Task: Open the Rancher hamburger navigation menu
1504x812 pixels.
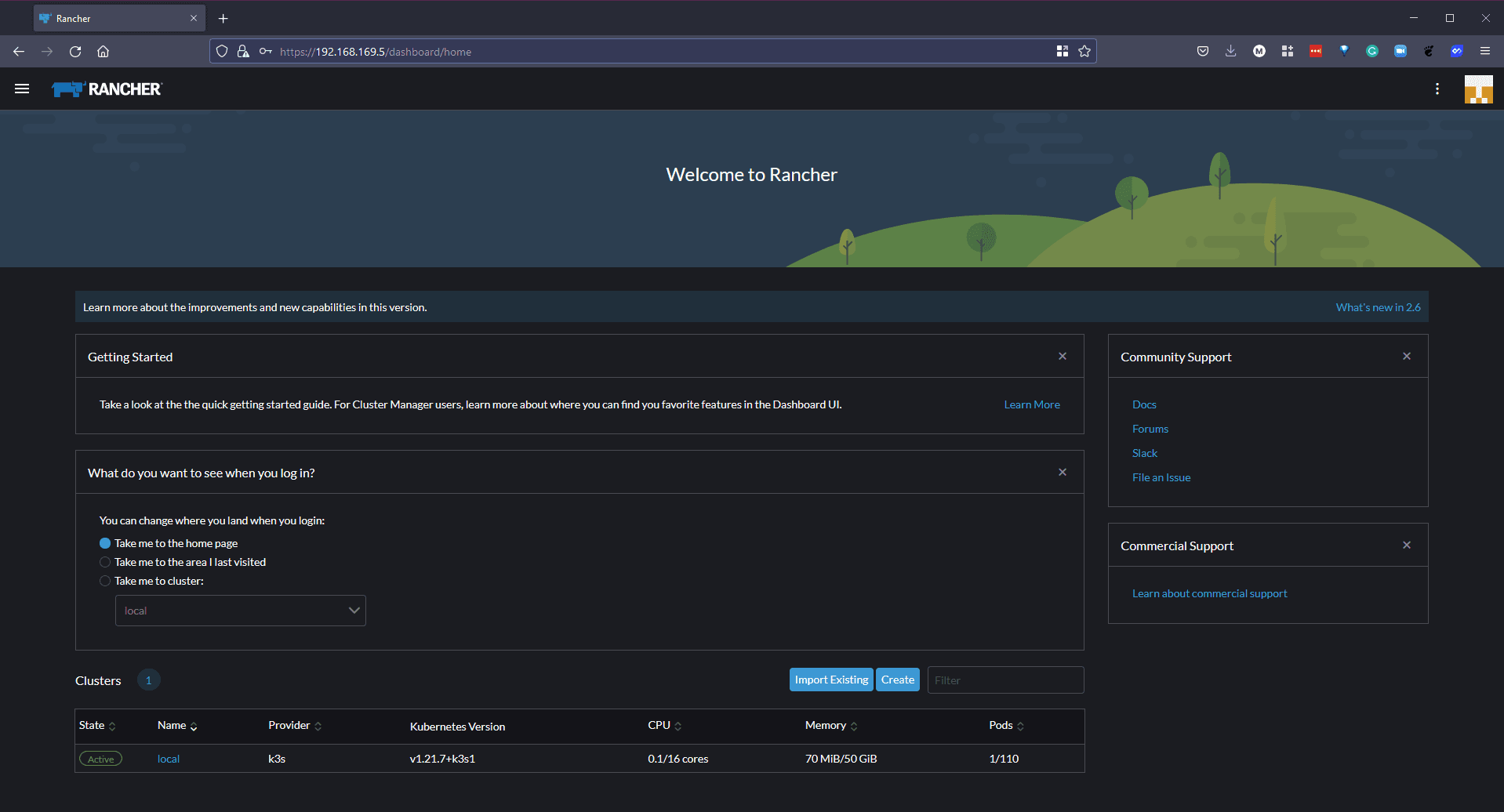Action: pyautogui.click(x=22, y=89)
